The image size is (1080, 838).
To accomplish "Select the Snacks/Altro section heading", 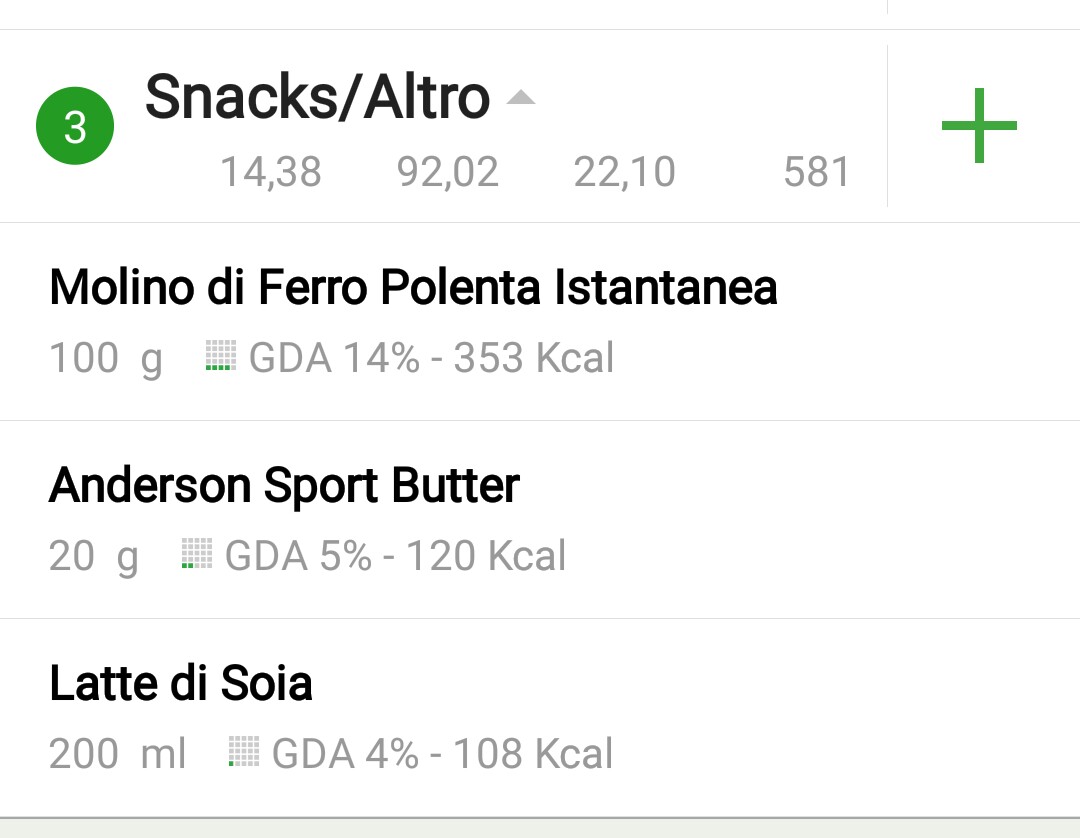I will tap(318, 96).
